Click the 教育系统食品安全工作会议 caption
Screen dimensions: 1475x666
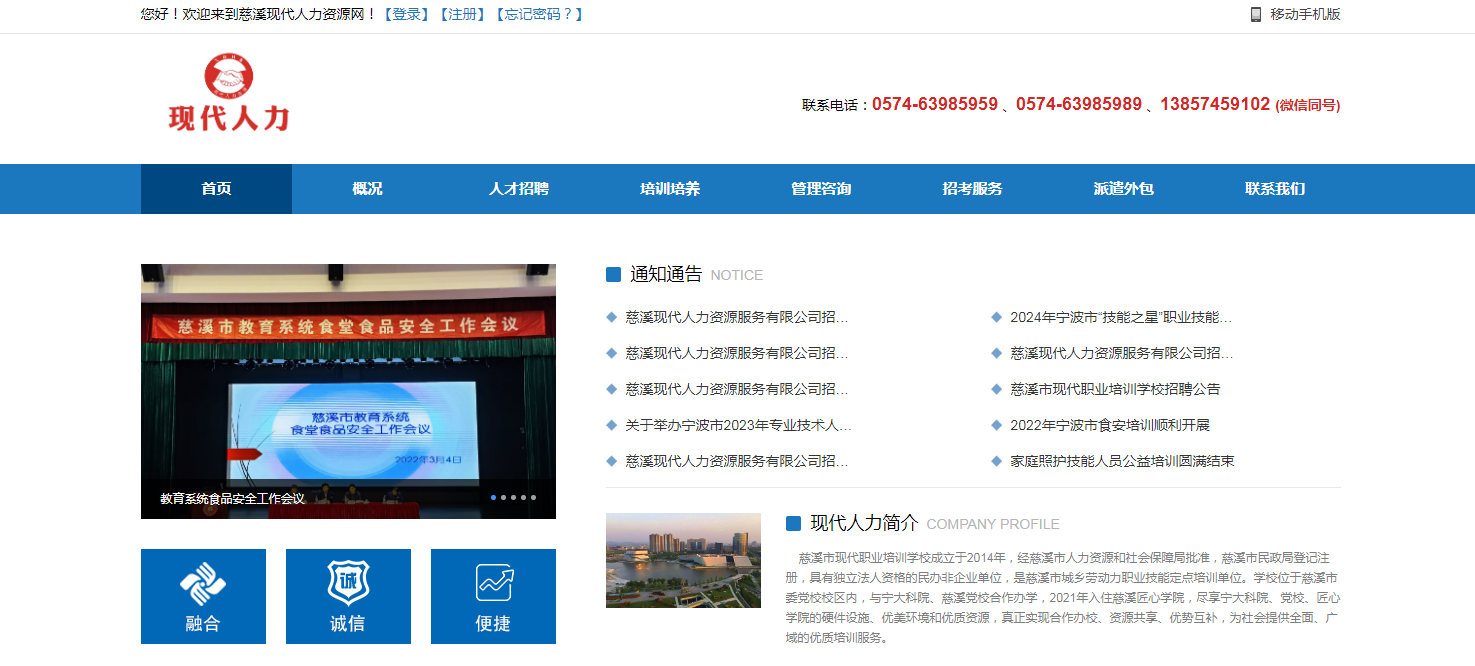click(x=232, y=498)
